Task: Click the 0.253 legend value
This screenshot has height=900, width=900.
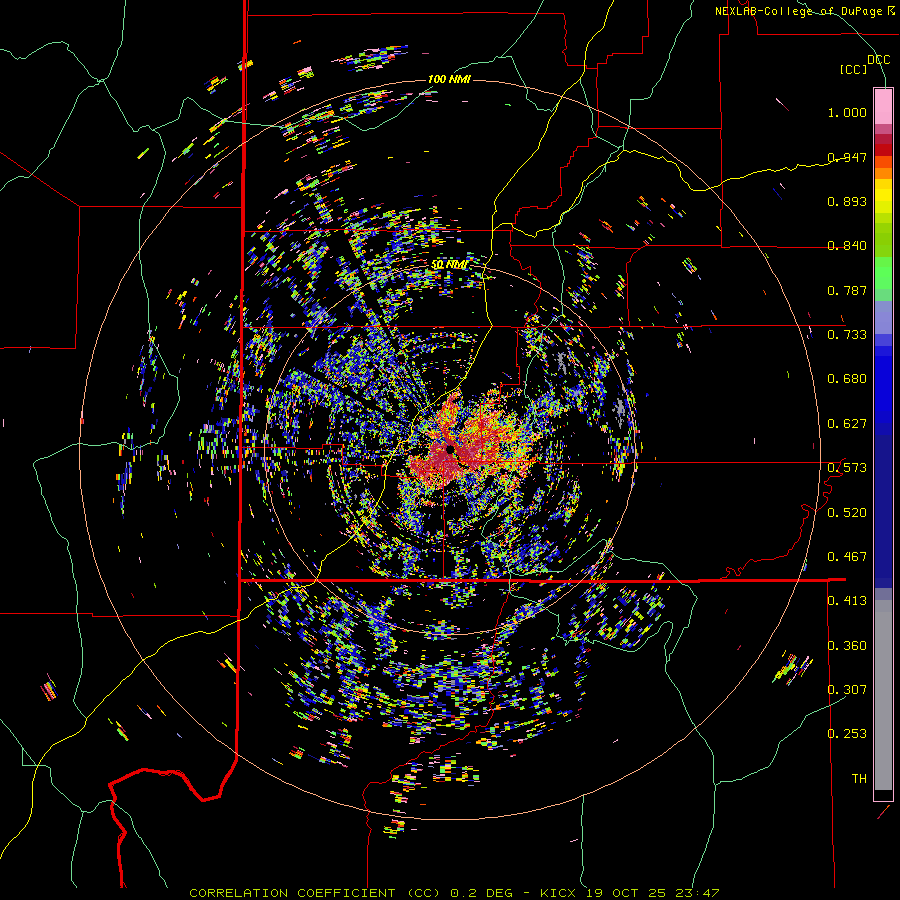Action: click(847, 734)
